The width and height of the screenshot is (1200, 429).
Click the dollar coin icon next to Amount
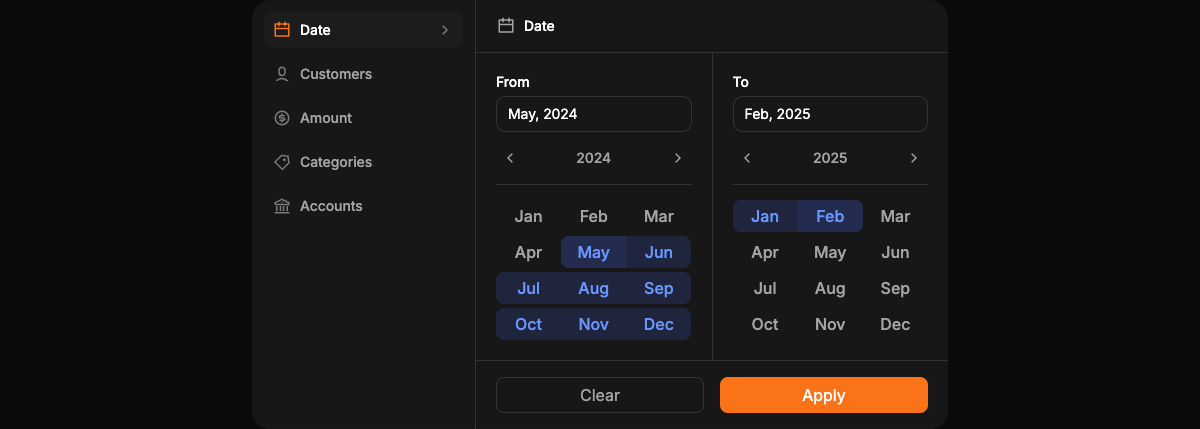pos(282,118)
